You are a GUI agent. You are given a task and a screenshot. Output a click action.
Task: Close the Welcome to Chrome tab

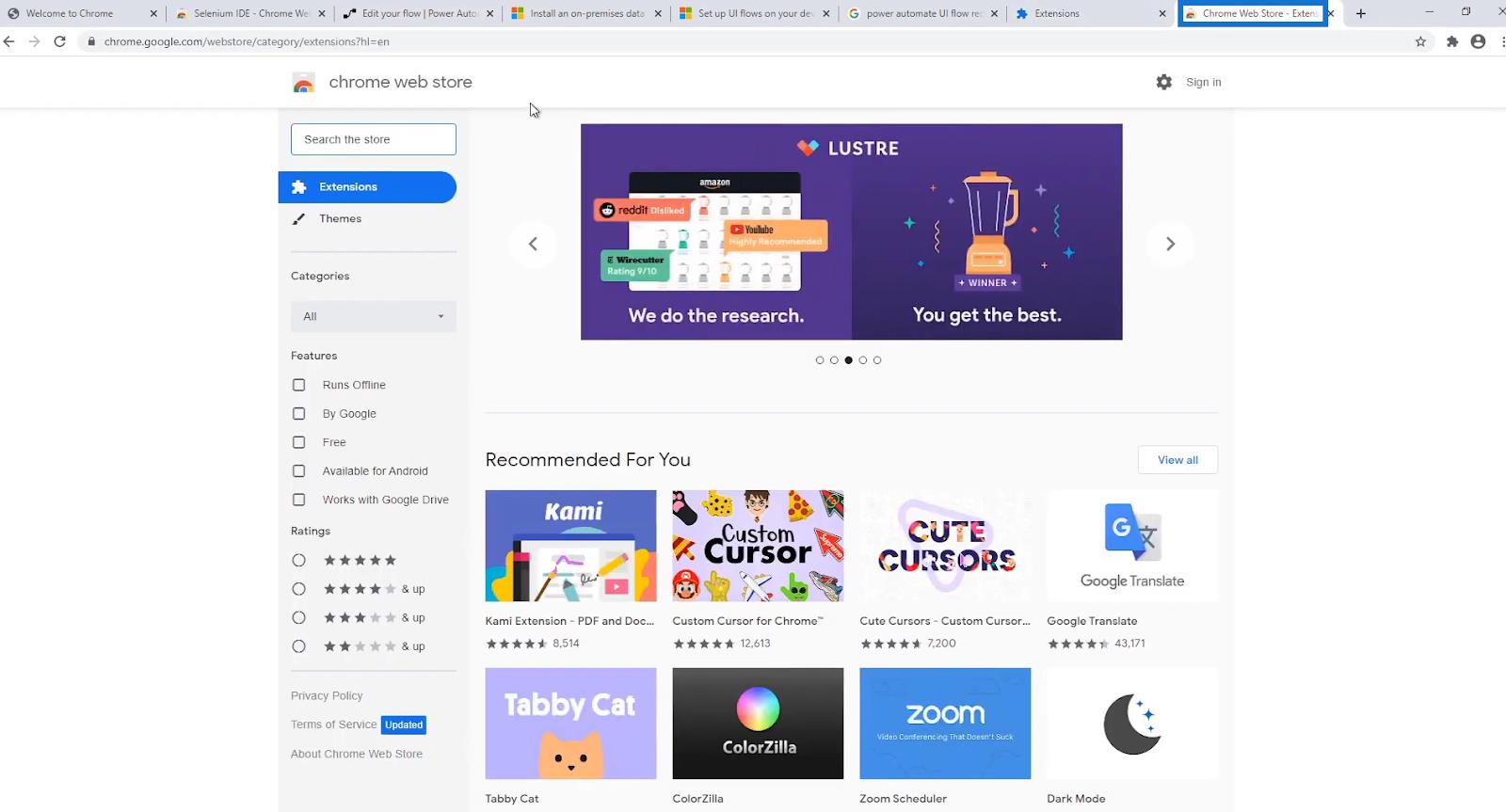tap(153, 13)
